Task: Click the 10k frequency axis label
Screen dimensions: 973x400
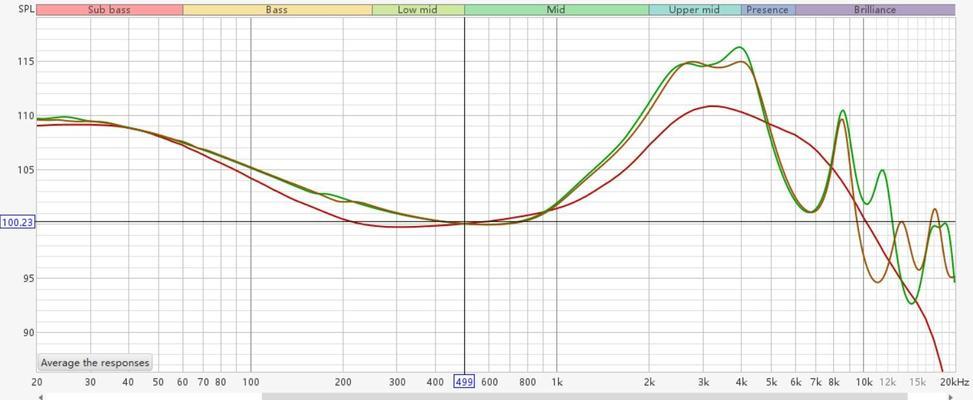Action: coord(863,382)
